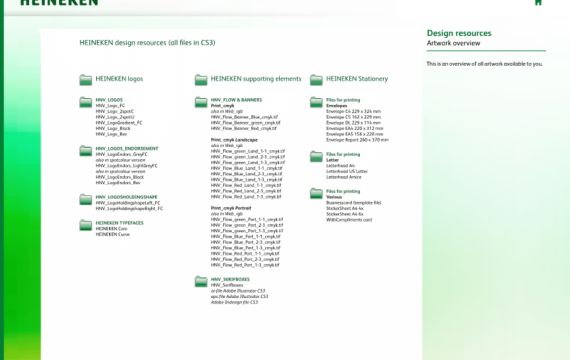The height and width of the screenshot is (360, 570).
Task: Select HNV_Logo_Rev file name
Action: [x=111, y=134]
